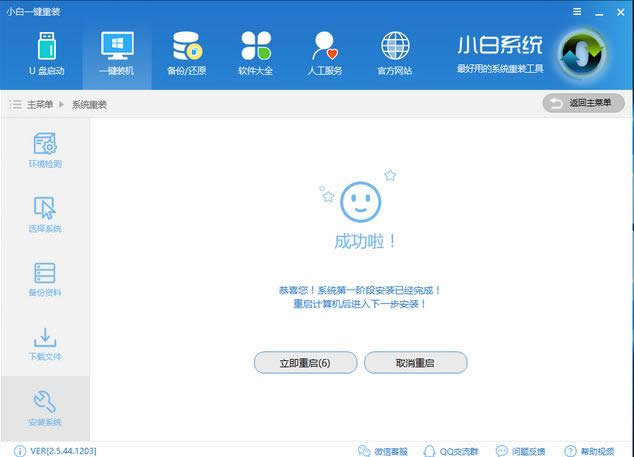This screenshot has height=457, width=634.
Task: Open the hamburger menu in title bar
Action: click(577, 12)
